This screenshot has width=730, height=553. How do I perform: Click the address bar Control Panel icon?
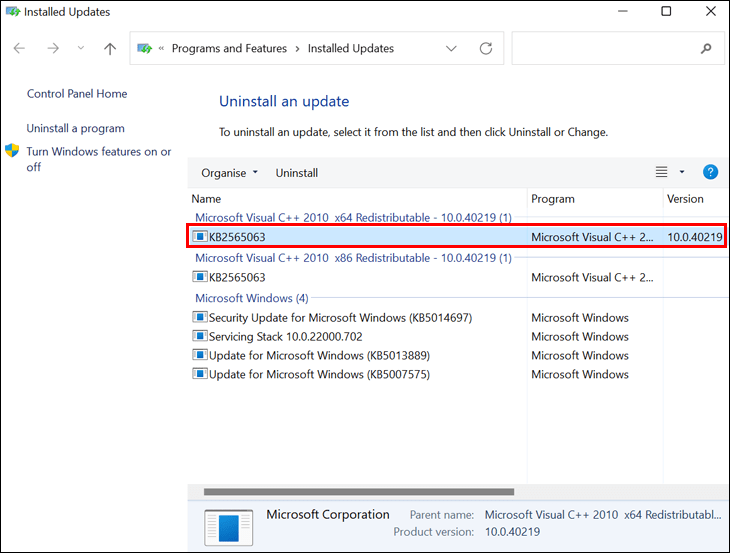[145, 48]
